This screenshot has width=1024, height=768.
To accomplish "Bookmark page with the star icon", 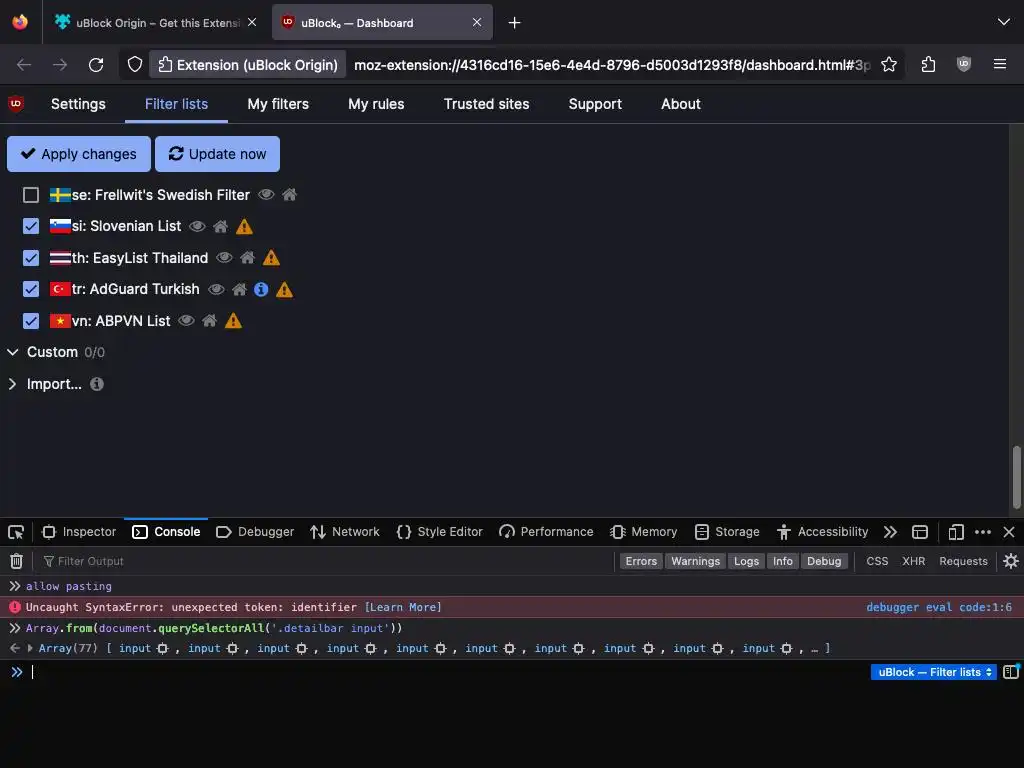I will [889, 65].
